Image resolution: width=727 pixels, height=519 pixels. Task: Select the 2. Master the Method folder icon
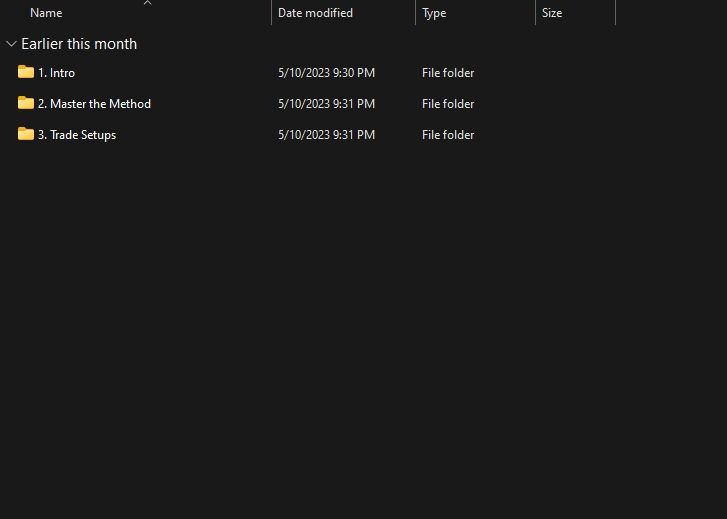coord(26,103)
